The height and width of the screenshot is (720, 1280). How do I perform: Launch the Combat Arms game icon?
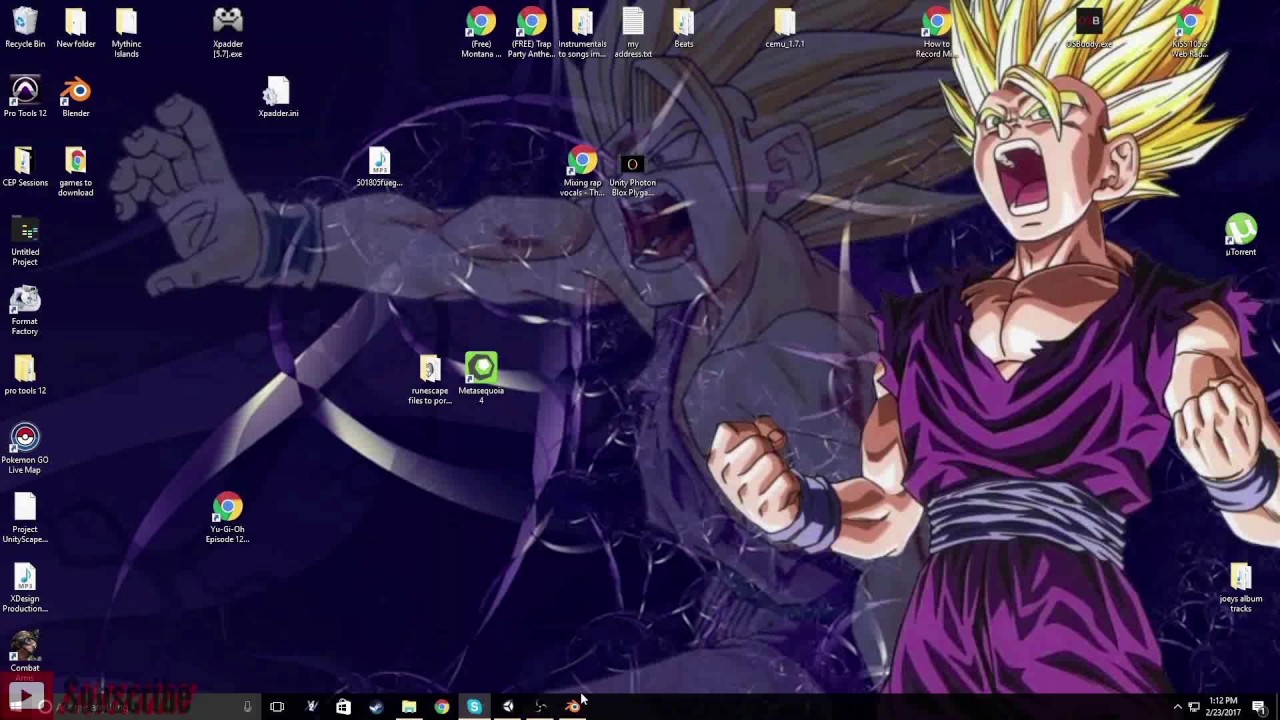[25, 653]
